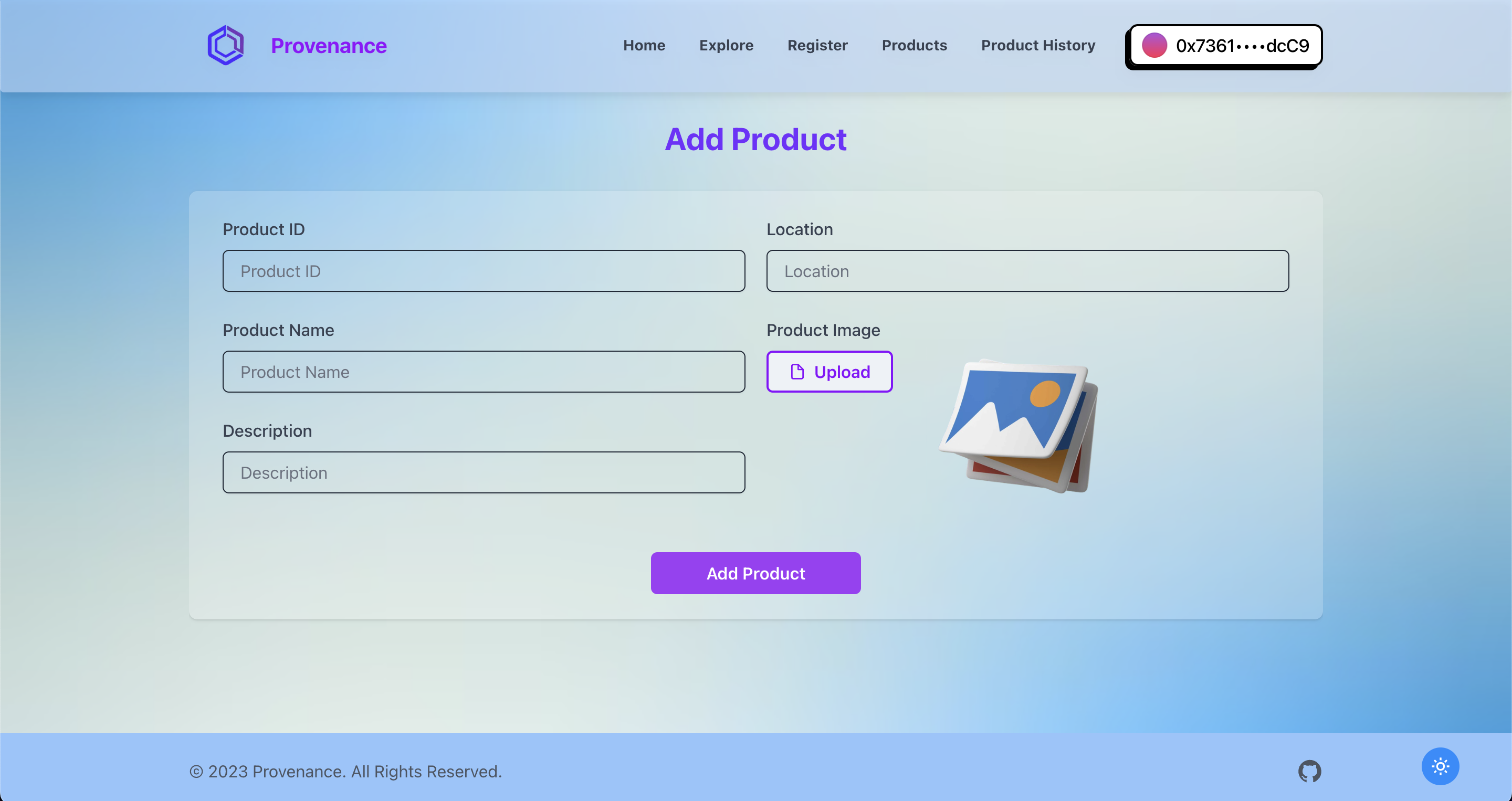Open the Product History page
Image resolution: width=1512 pixels, height=801 pixels.
[x=1038, y=45]
